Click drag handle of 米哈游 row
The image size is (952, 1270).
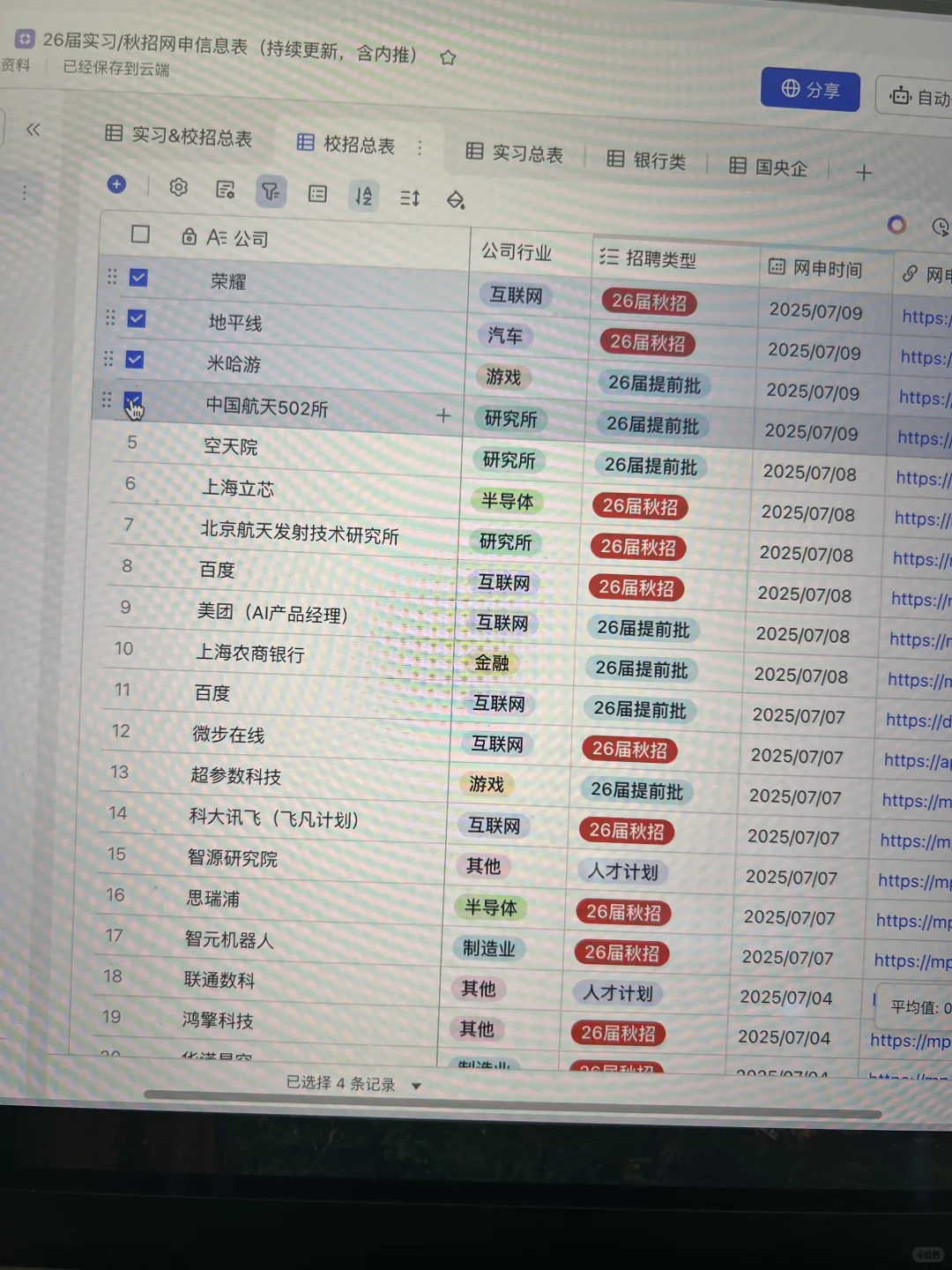point(108,359)
